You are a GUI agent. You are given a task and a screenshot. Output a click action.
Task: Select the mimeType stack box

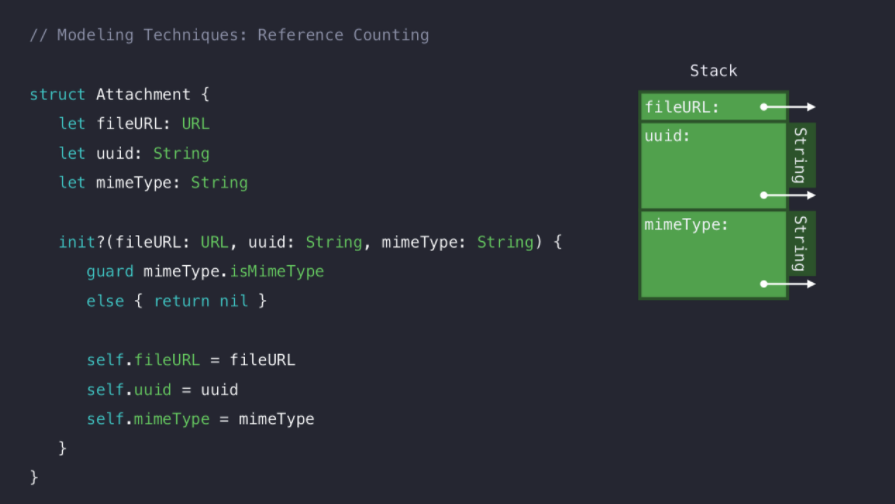[713, 254]
